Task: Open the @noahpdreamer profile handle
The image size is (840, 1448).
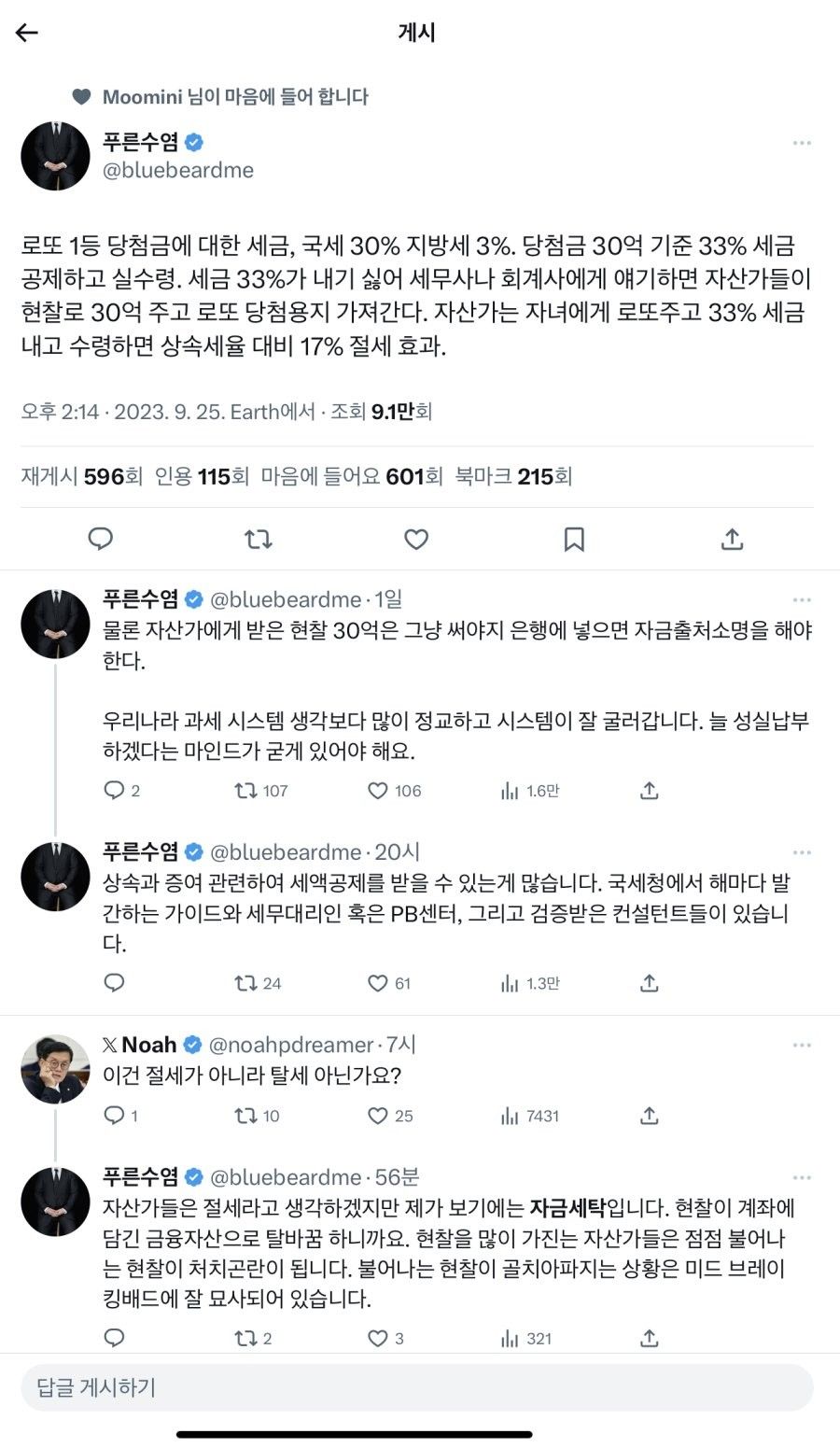Action: [x=292, y=1045]
